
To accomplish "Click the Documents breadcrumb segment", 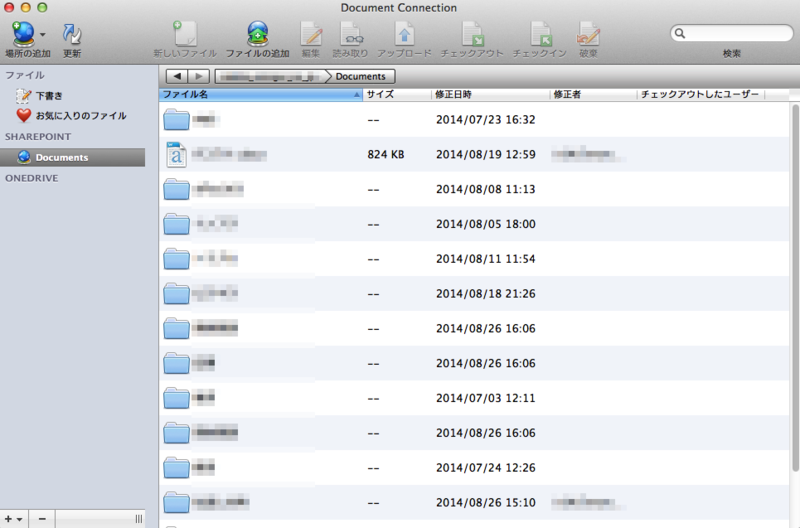I will (x=360, y=77).
